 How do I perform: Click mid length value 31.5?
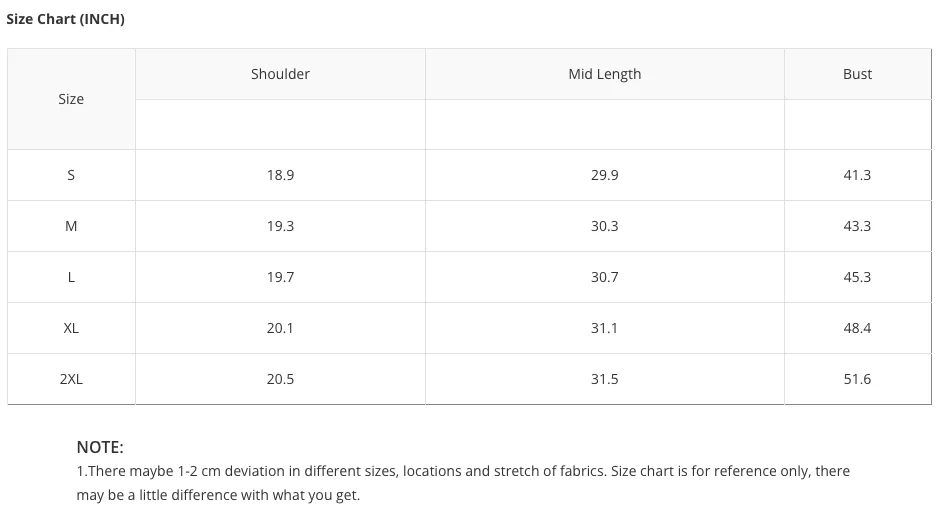click(x=605, y=379)
